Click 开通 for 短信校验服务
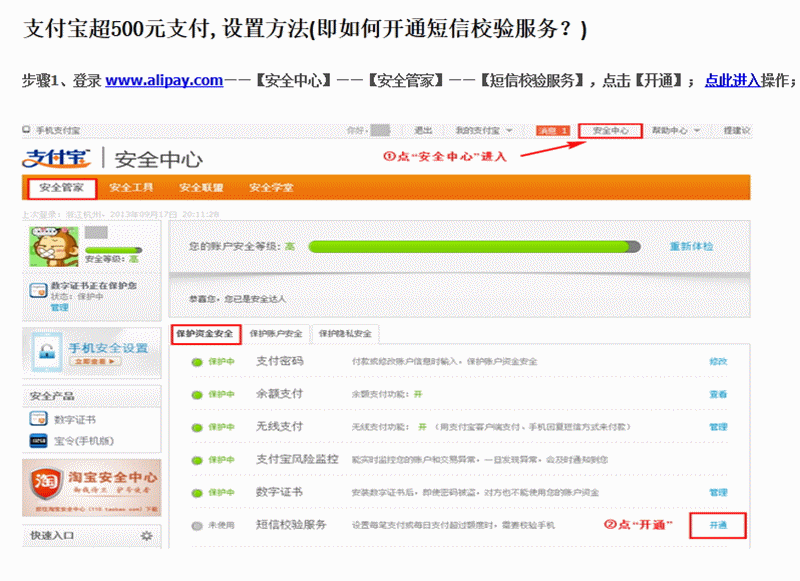Viewport: 800px width, 581px height. click(x=718, y=525)
